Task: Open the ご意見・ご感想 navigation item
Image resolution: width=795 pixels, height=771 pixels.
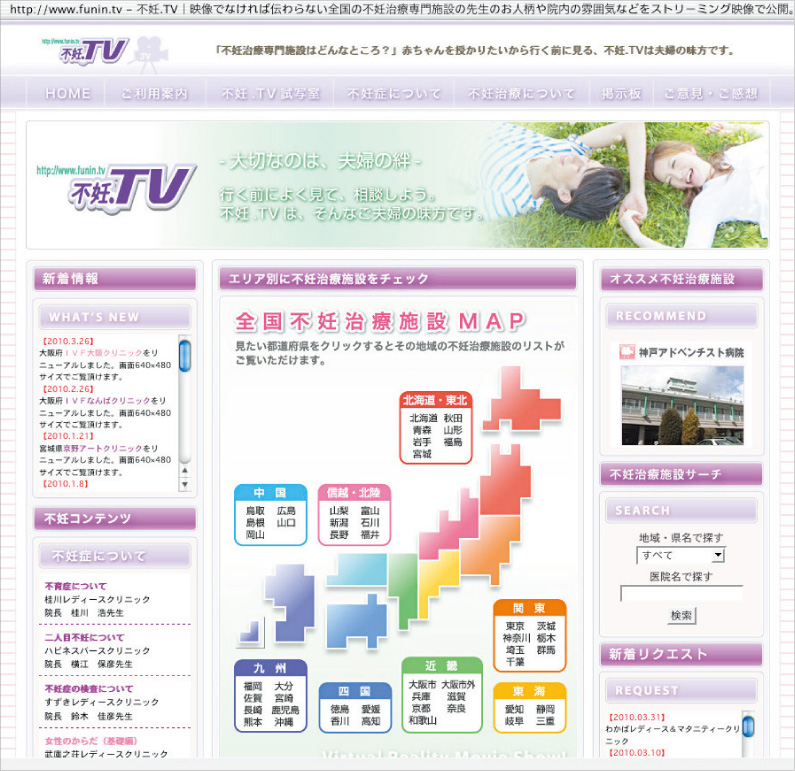Action: click(711, 93)
